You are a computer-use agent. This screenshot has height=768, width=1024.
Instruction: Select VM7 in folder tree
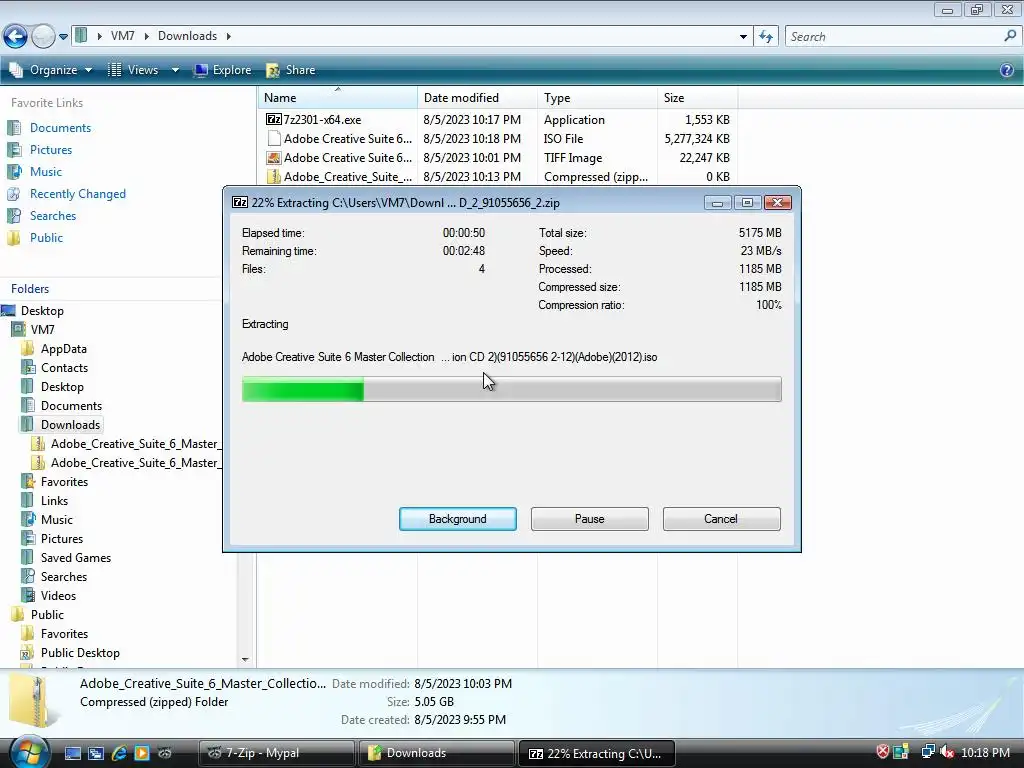click(42, 330)
